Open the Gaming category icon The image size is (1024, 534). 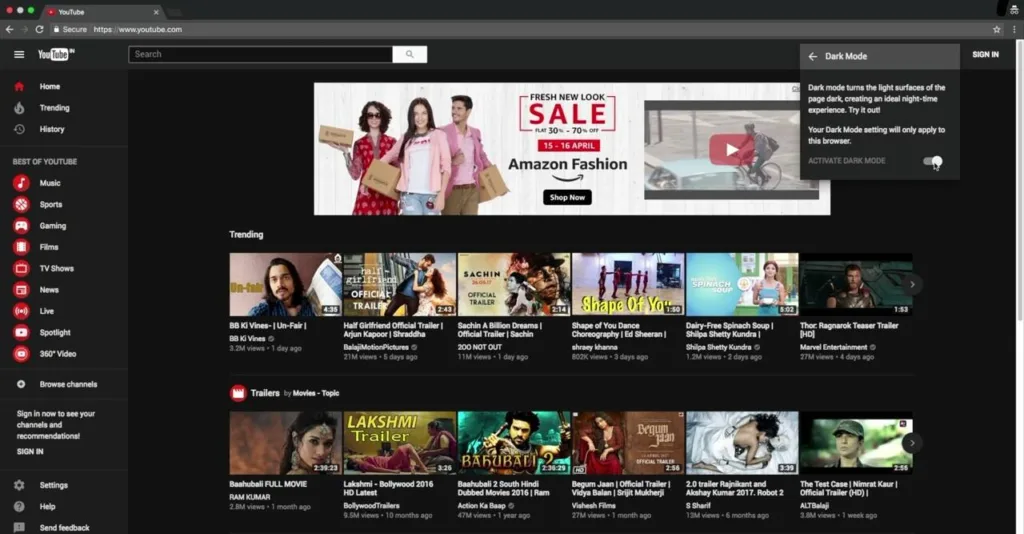point(21,226)
